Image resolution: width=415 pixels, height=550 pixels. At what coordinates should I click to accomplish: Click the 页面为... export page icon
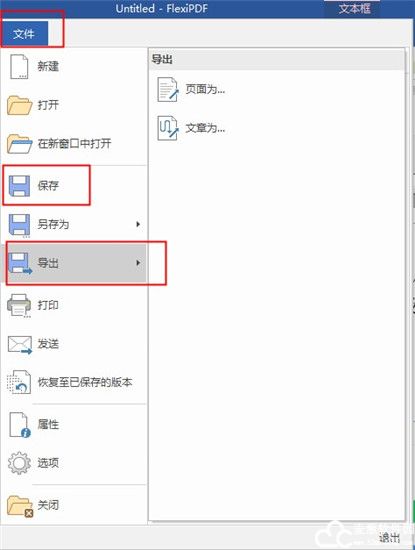coord(168,90)
